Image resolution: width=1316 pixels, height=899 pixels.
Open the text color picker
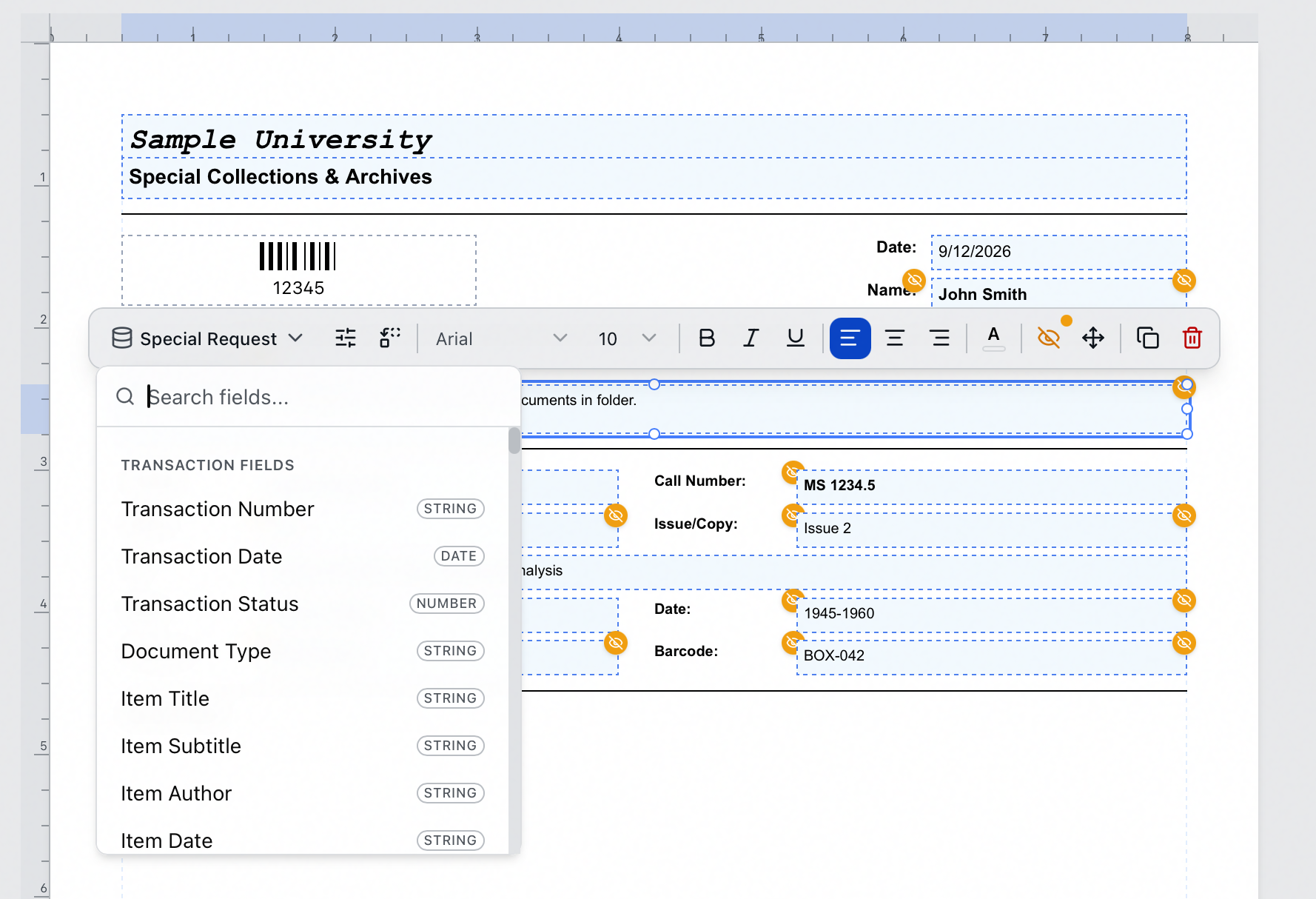[994, 338]
